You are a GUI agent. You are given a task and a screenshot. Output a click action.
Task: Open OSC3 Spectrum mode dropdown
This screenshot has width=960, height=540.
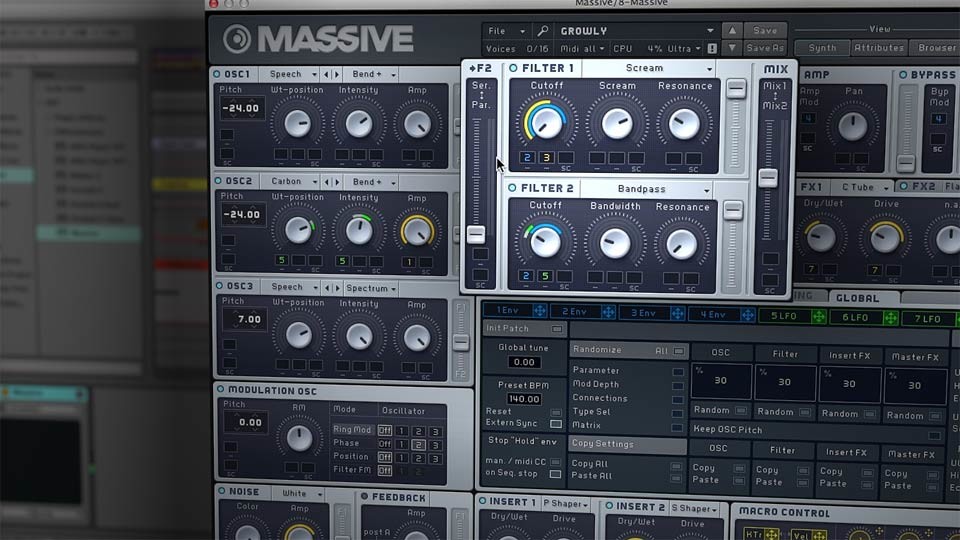(371, 288)
